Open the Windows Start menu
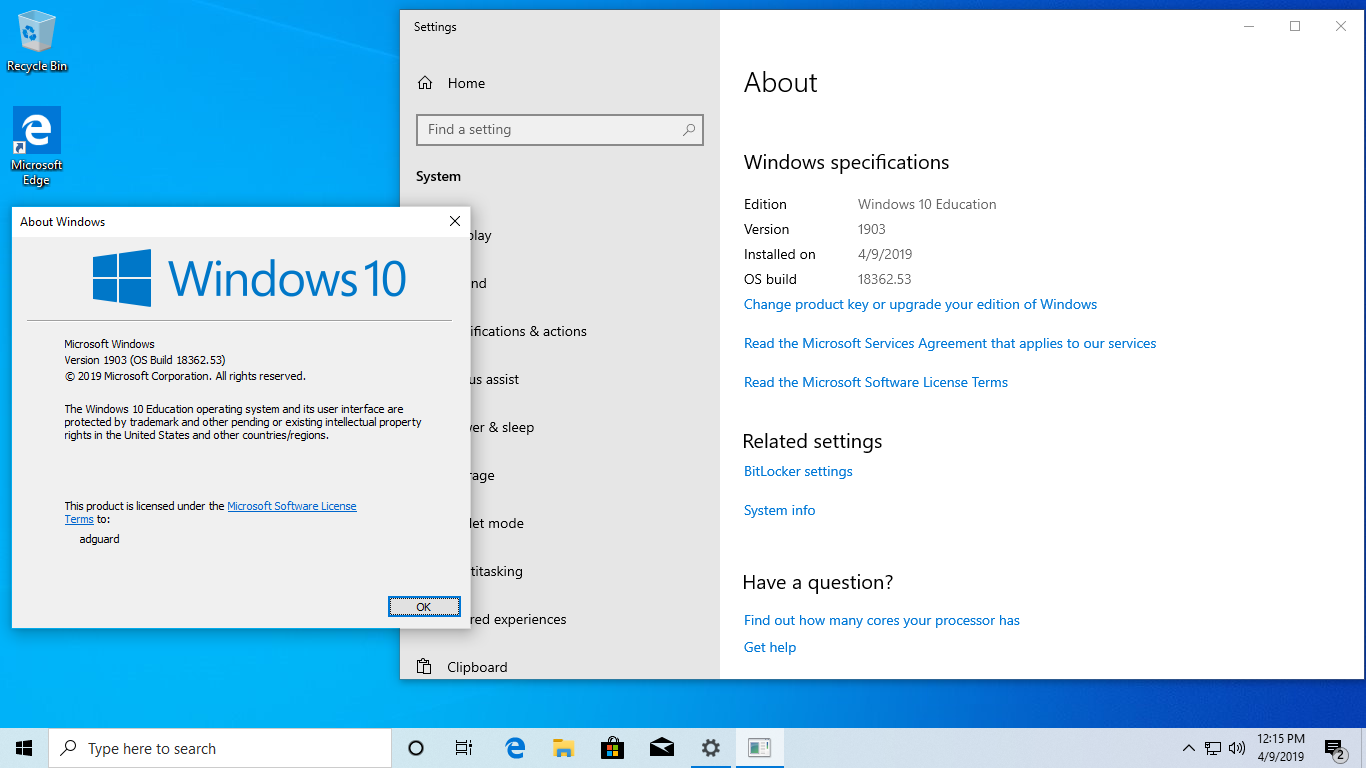The width and height of the screenshot is (1366, 768). (x=24, y=748)
